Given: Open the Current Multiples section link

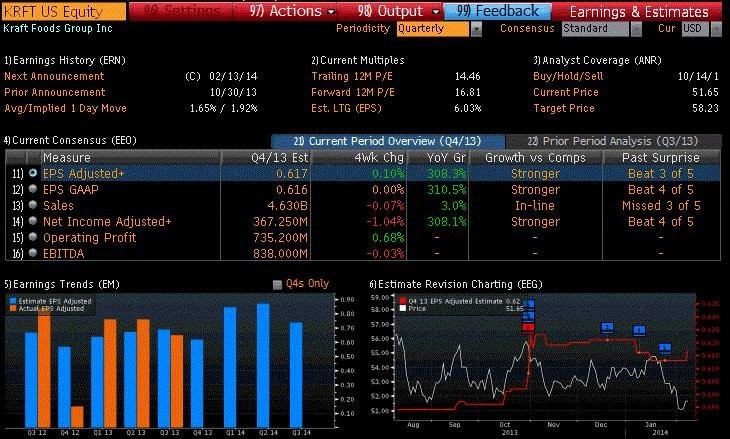Looking at the screenshot, I should [x=358, y=61].
